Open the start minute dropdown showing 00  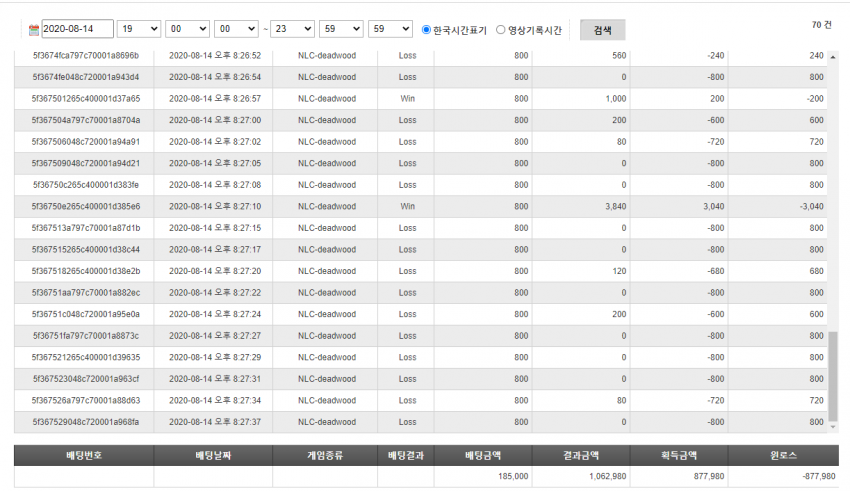(188, 29)
